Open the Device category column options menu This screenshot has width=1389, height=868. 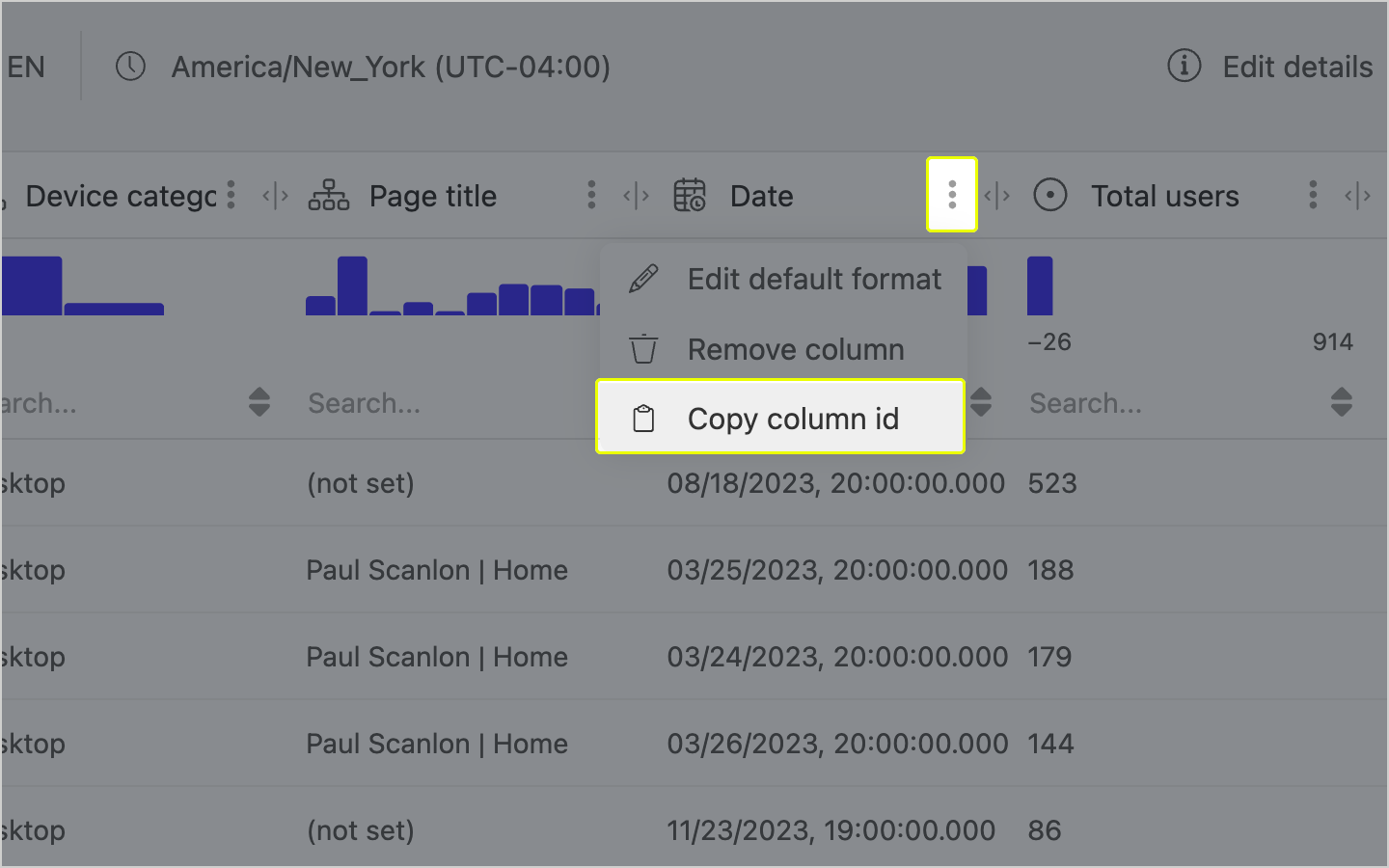click(x=231, y=195)
